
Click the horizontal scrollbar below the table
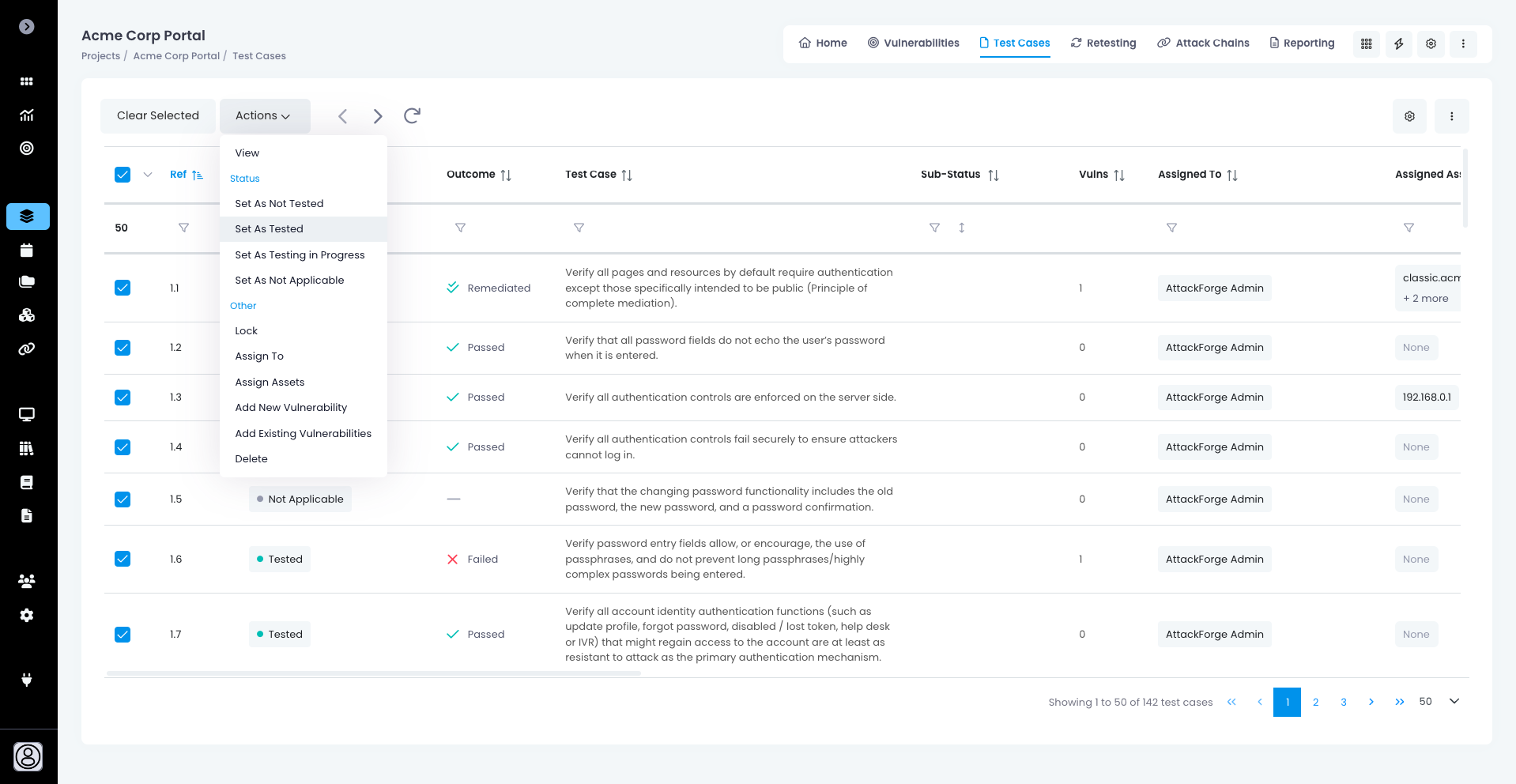tap(373, 673)
